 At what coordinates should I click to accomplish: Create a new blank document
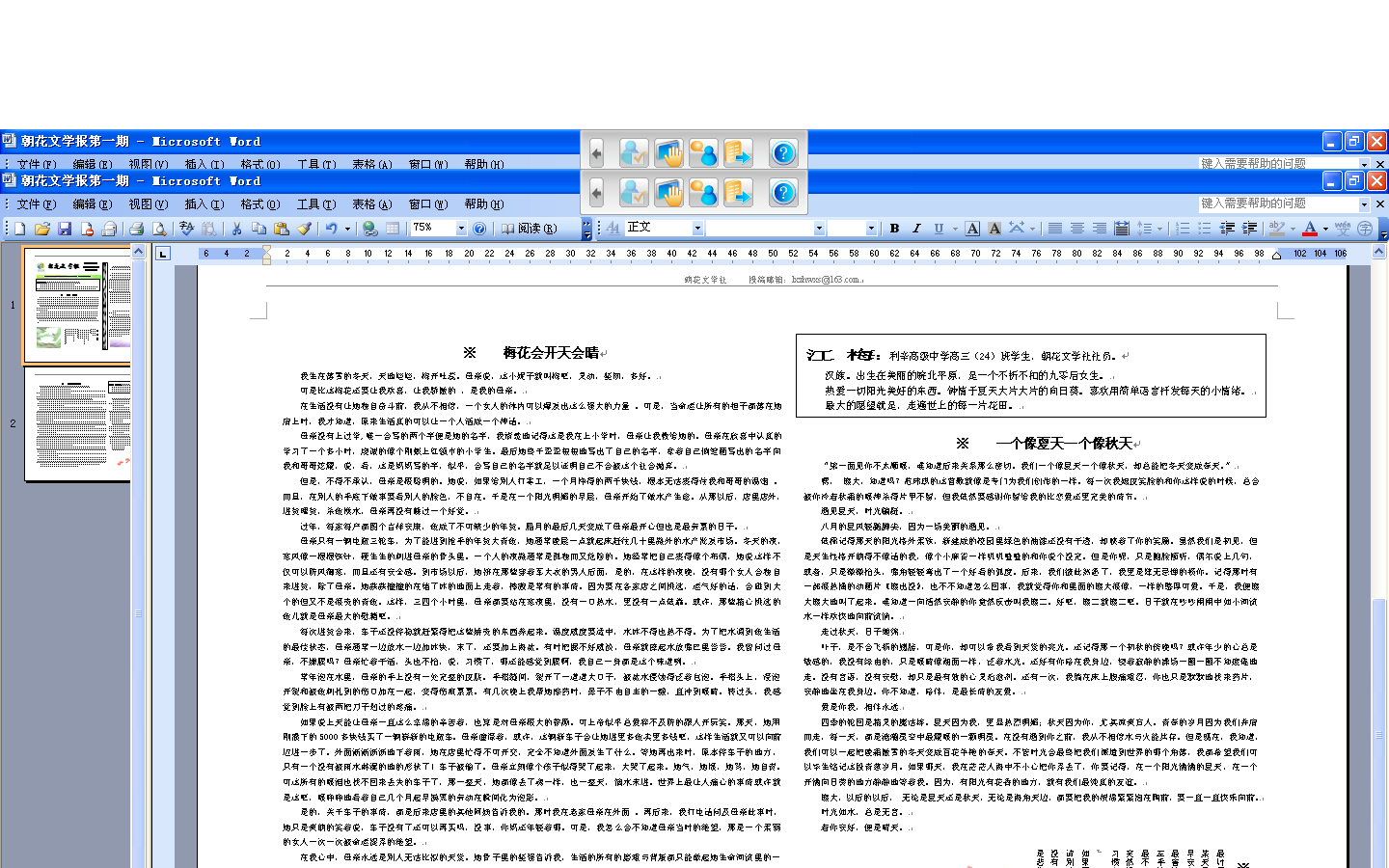click(x=19, y=229)
